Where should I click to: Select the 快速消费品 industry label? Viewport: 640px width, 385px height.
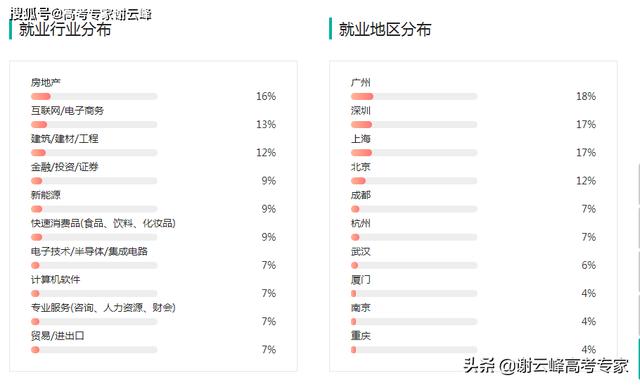pyautogui.click(x=103, y=223)
